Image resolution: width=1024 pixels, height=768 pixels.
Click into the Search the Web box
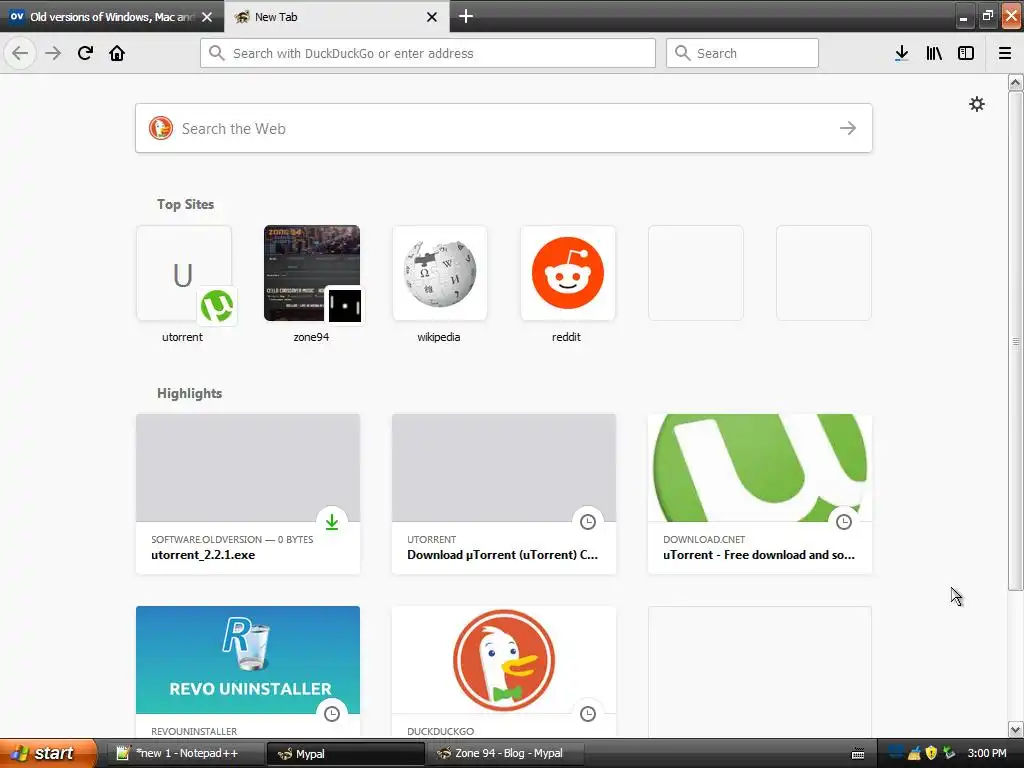504,128
